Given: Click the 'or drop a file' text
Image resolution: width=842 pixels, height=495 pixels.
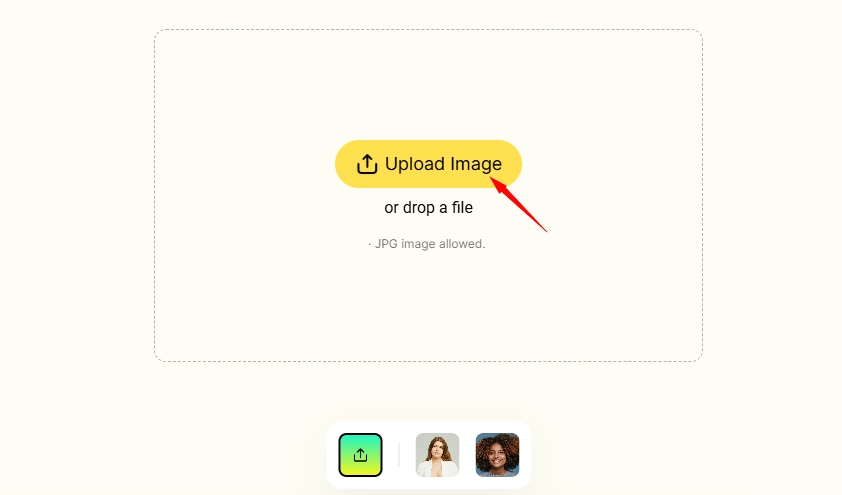Looking at the screenshot, I should click(429, 208).
